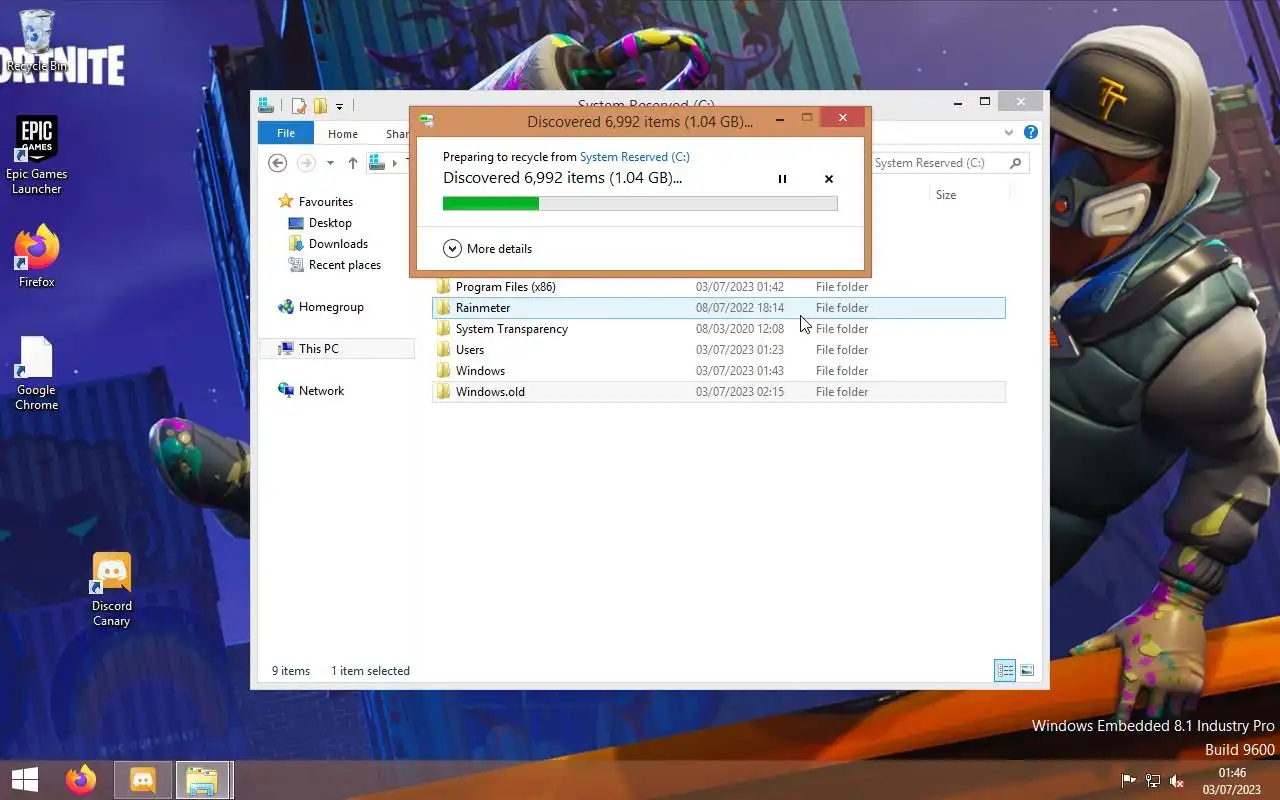Select This PC in navigation pane
Viewport: 1280px width, 800px height.
[318, 349]
